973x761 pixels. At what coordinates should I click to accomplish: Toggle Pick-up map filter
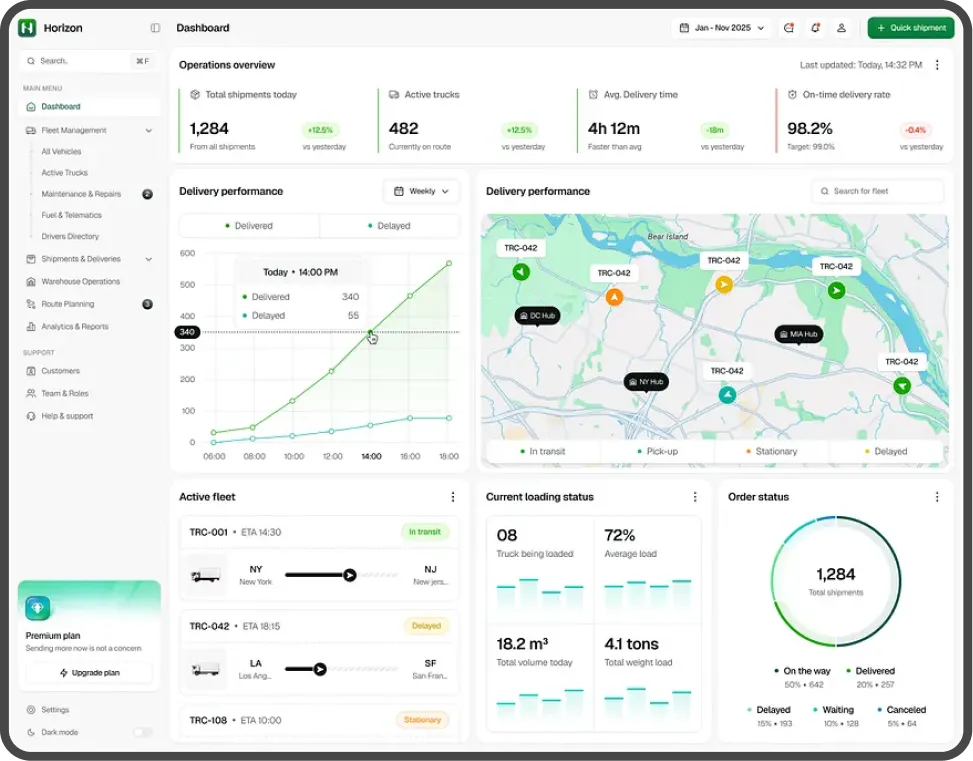tap(658, 451)
